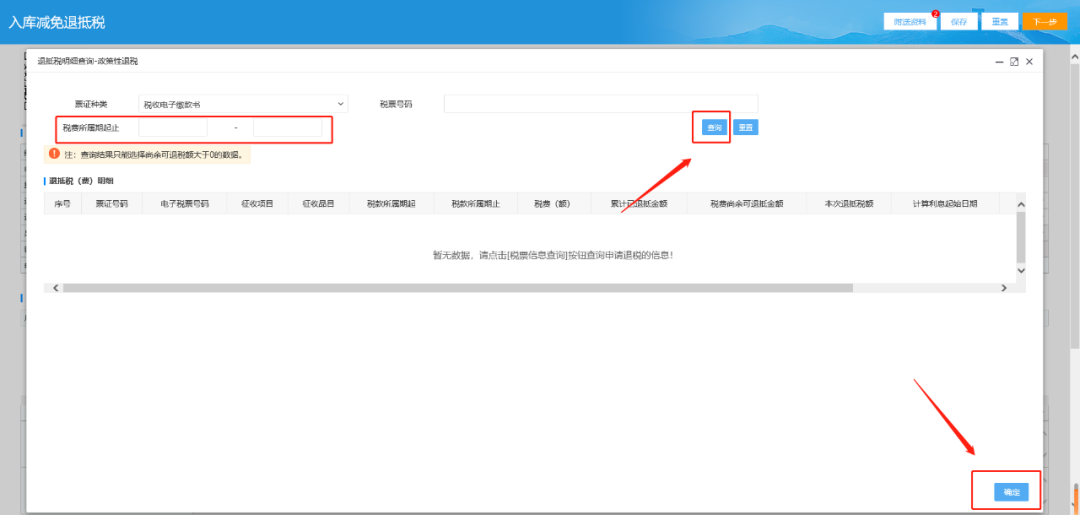Open the 票证种类 dropdown
The image size is (1080, 515).
pyautogui.click(x=243, y=104)
